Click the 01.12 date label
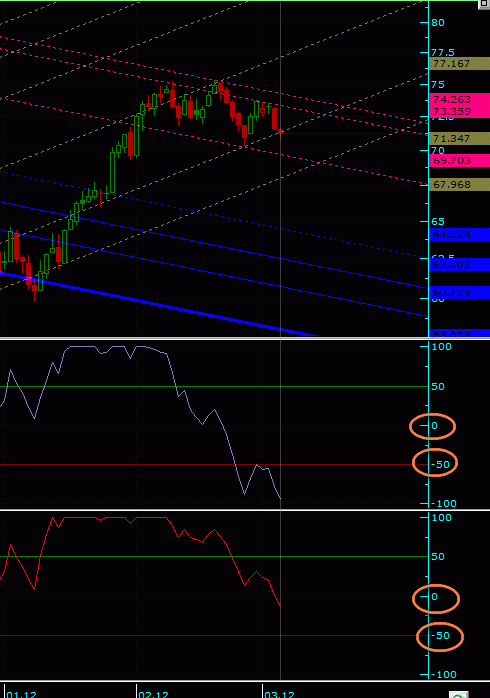The width and height of the screenshot is (490, 698). point(21,694)
